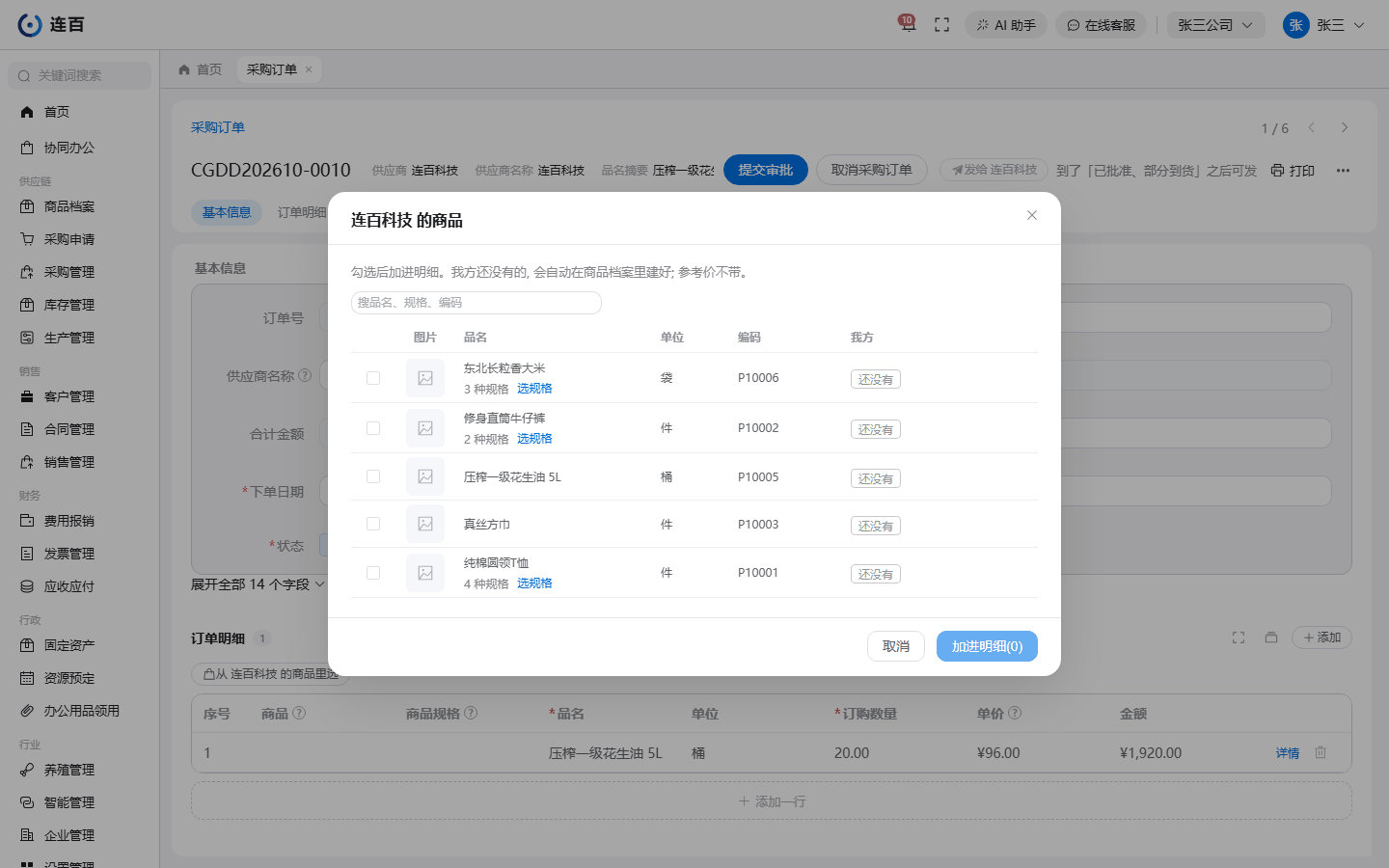This screenshot has height=868, width=1389.
Task: Focus the 关键词搜索 sidebar search box
Action: (80, 75)
